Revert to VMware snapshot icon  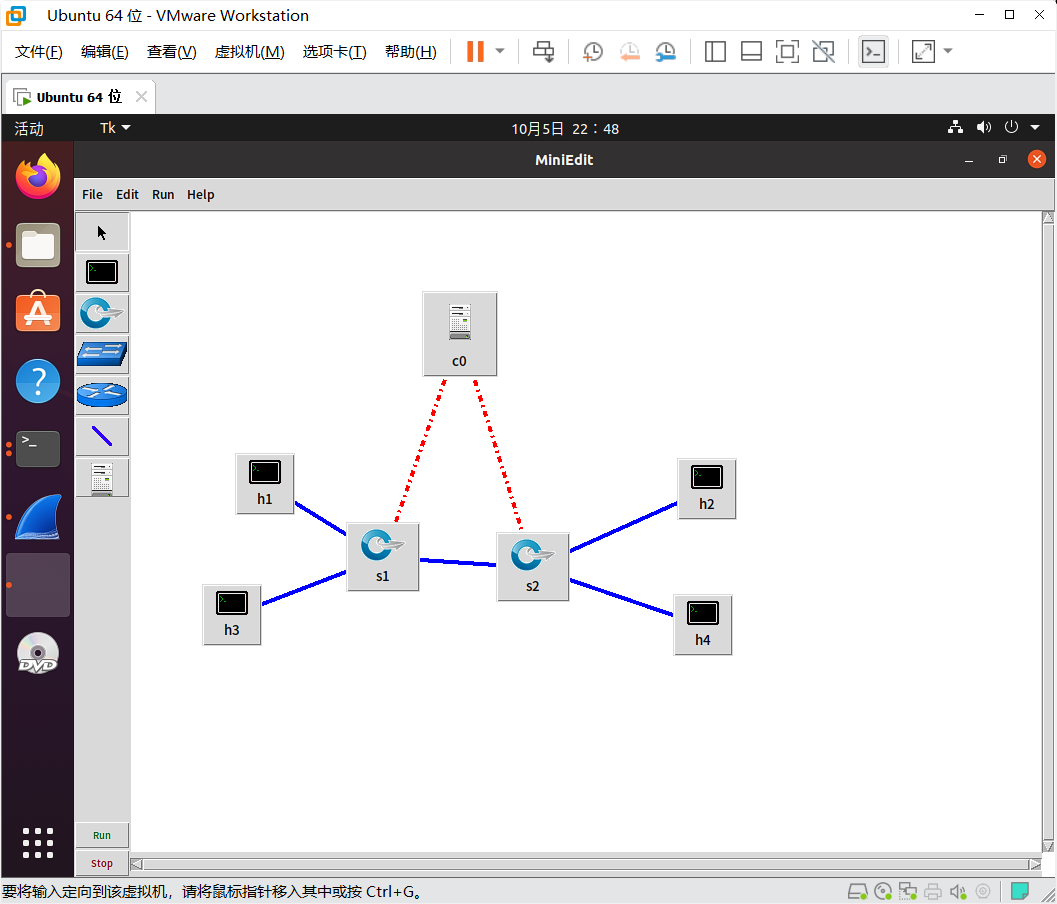pos(629,51)
